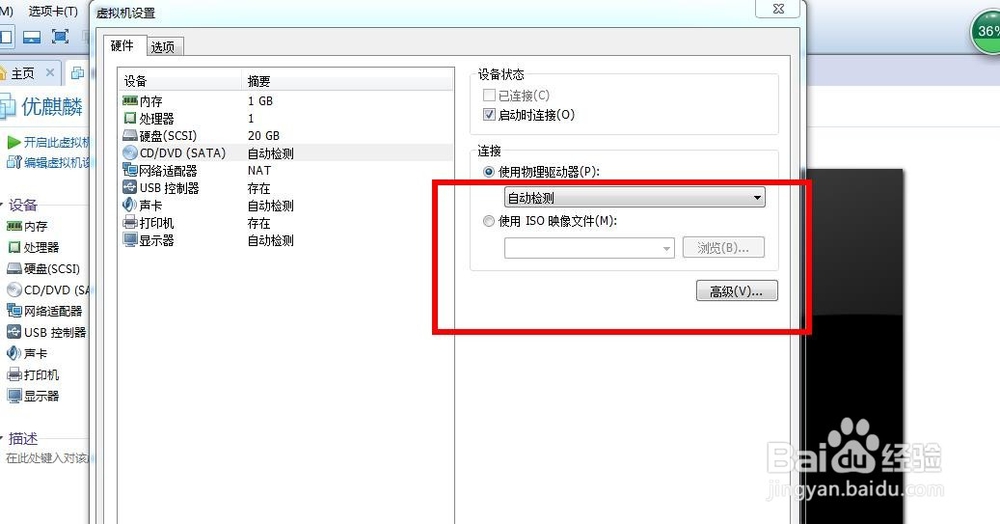Switch to the 硬件 tab
The width and height of the screenshot is (1000, 524).
coord(124,46)
